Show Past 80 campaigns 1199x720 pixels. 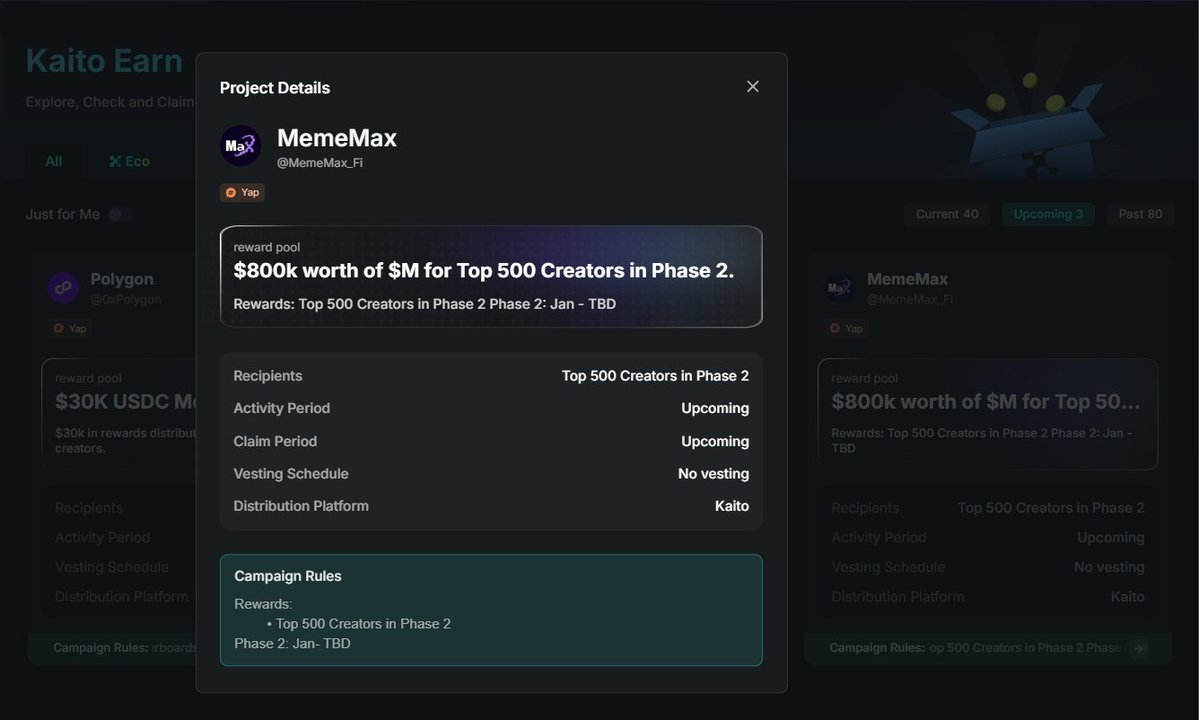[x=1140, y=214]
